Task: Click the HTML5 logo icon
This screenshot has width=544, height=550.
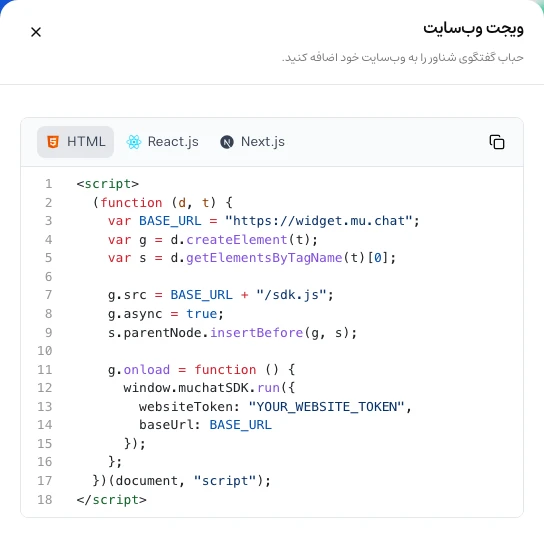Action: coord(53,142)
